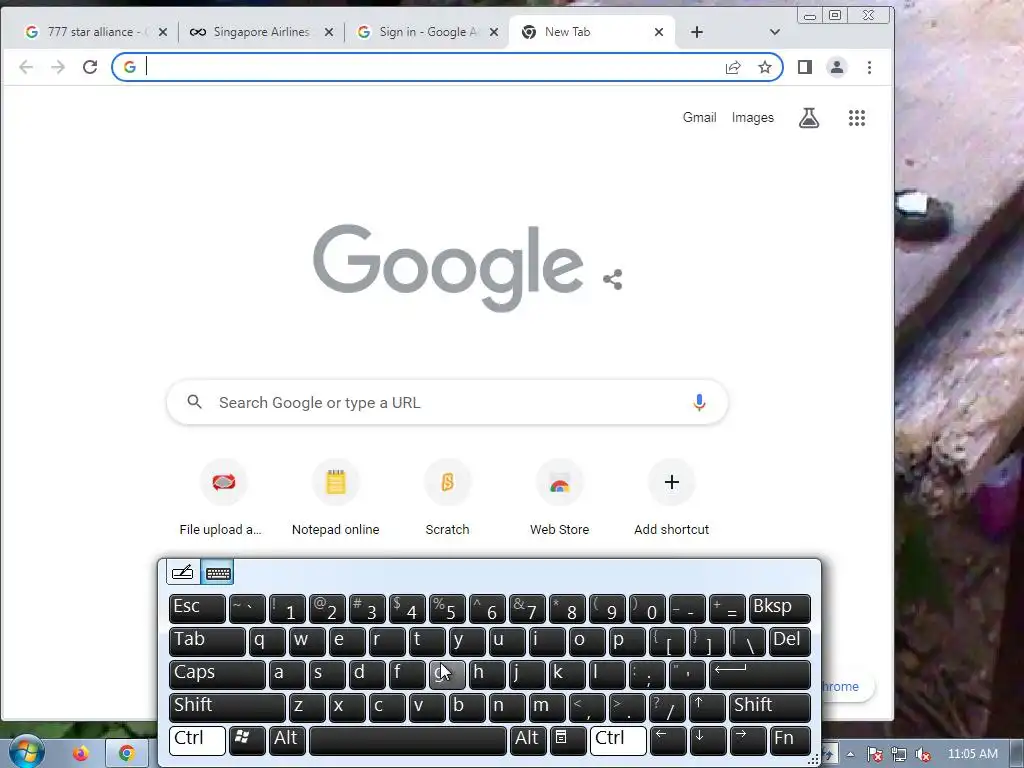Image resolution: width=1024 pixels, height=768 pixels.
Task: Toggle the left Shift key
Action: point(227,707)
